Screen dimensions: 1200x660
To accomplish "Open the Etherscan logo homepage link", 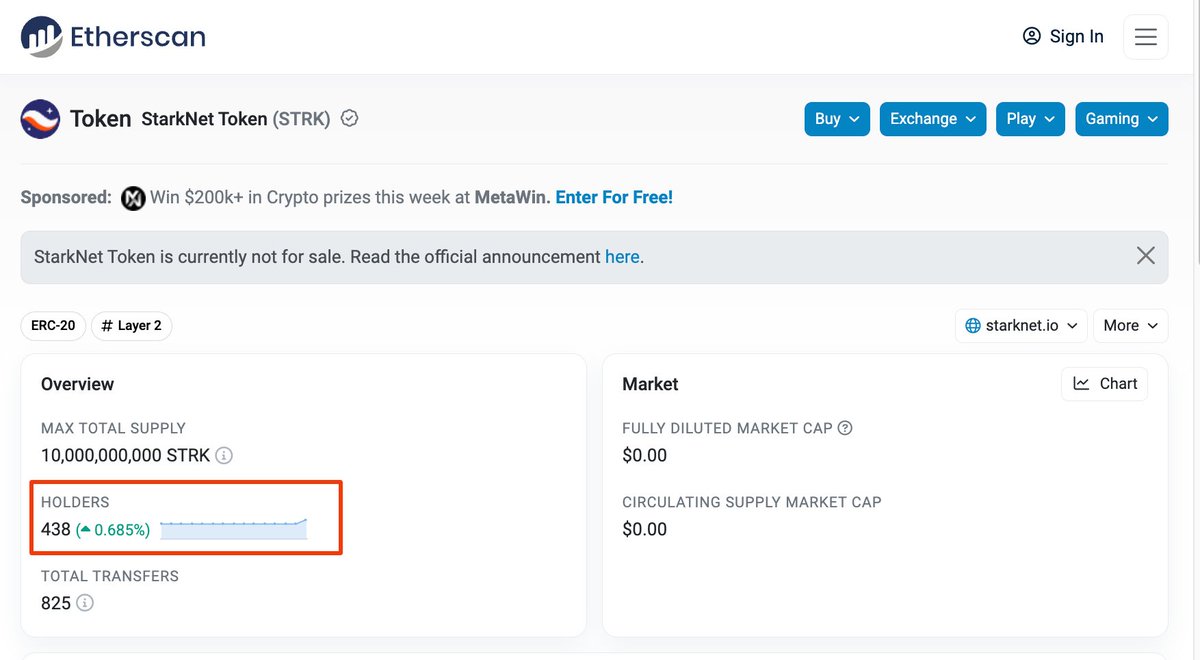I will (113, 37).
